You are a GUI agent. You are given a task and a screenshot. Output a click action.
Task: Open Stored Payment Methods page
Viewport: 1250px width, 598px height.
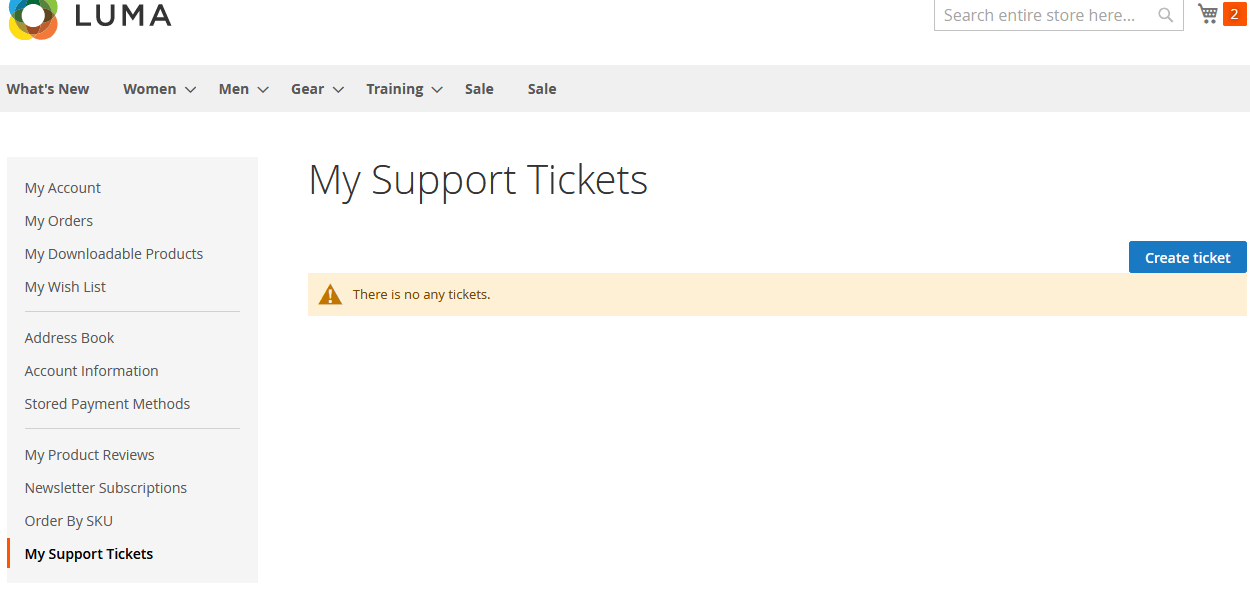[107, 404]
